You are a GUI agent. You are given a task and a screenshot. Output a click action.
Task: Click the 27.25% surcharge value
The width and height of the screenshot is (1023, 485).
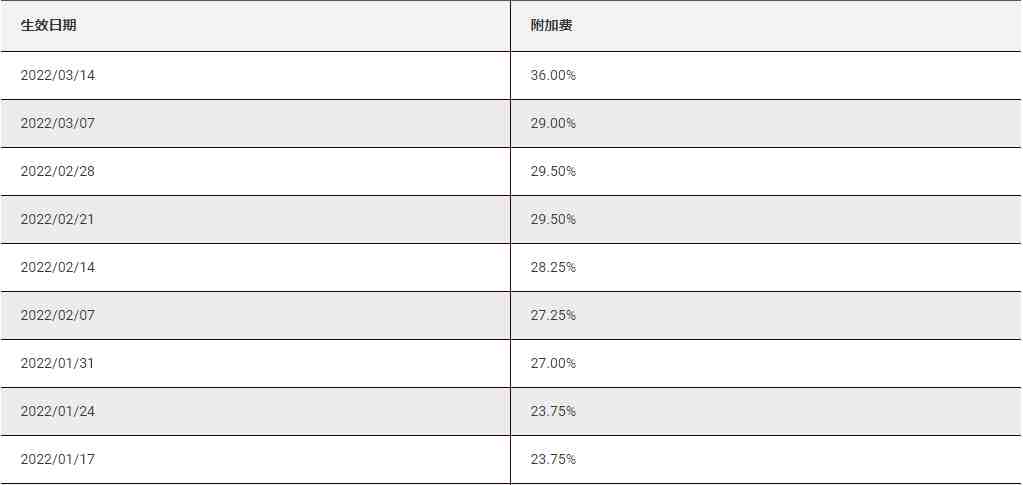click(x=553, y=315)
